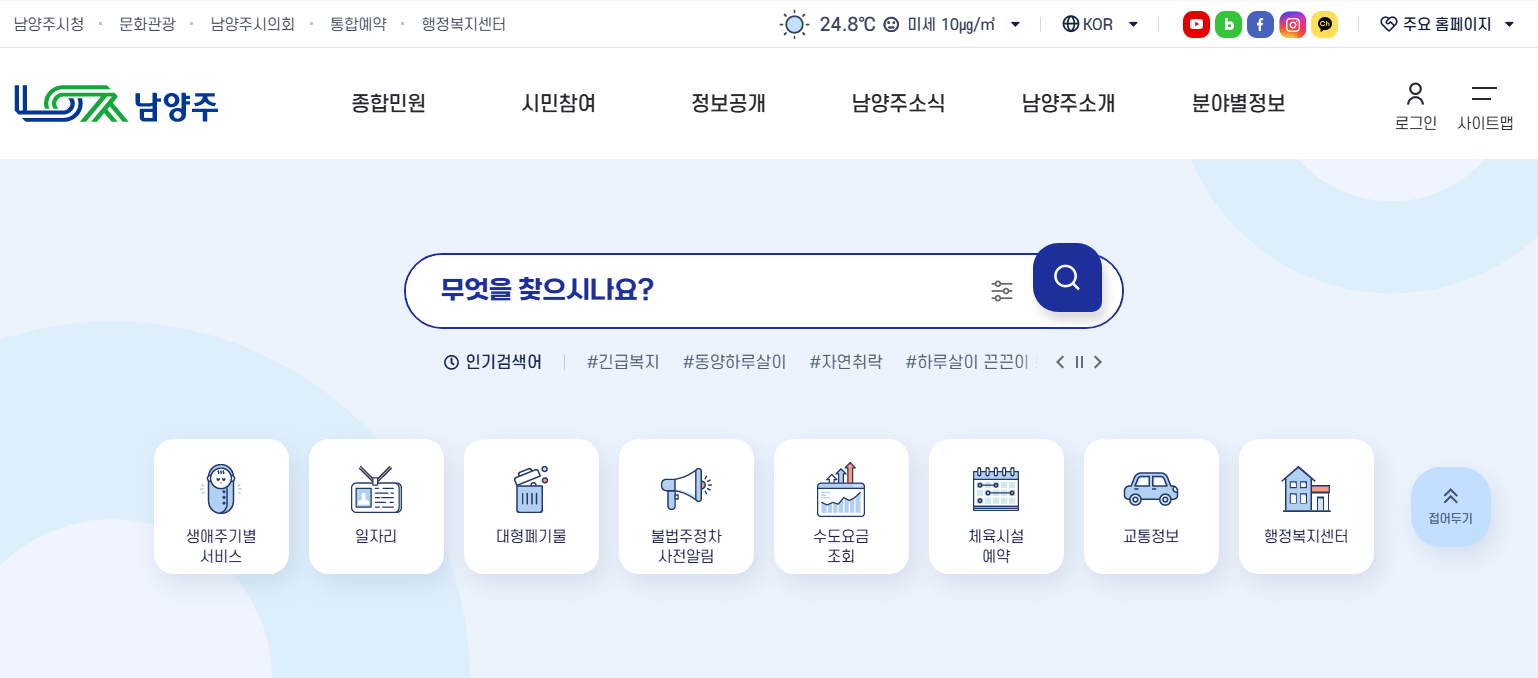Open the fine dust info dropdown

1015,24
